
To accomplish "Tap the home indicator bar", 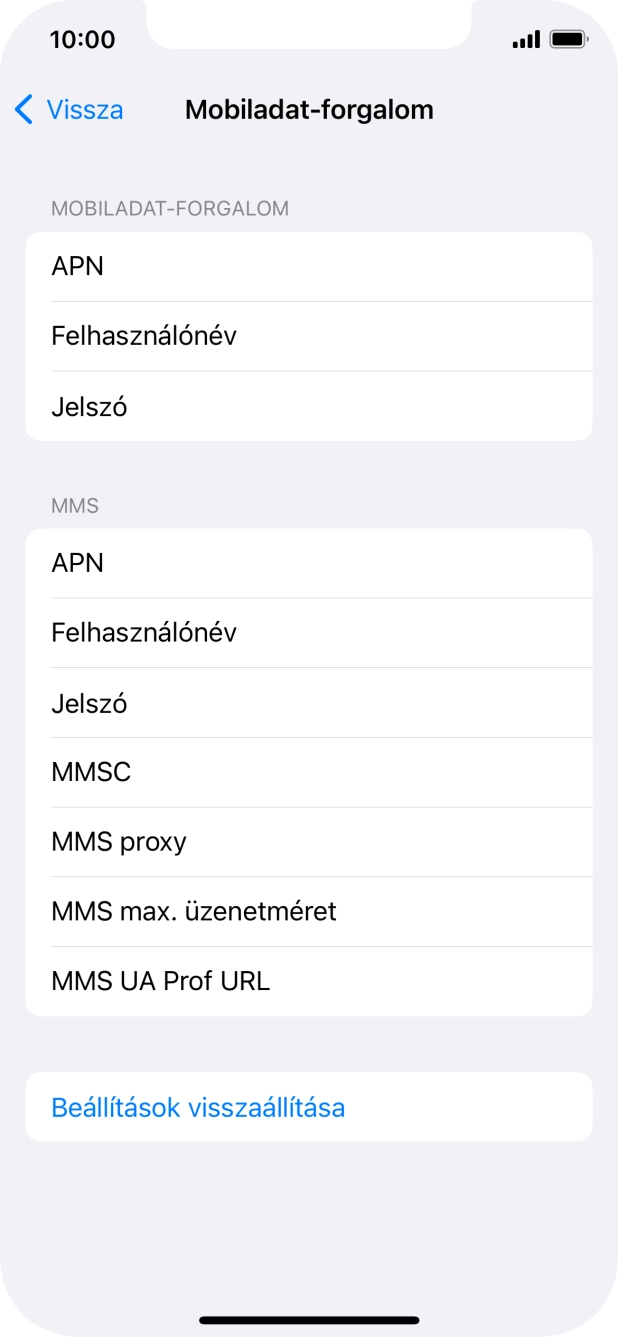I will pos(309,1318).
